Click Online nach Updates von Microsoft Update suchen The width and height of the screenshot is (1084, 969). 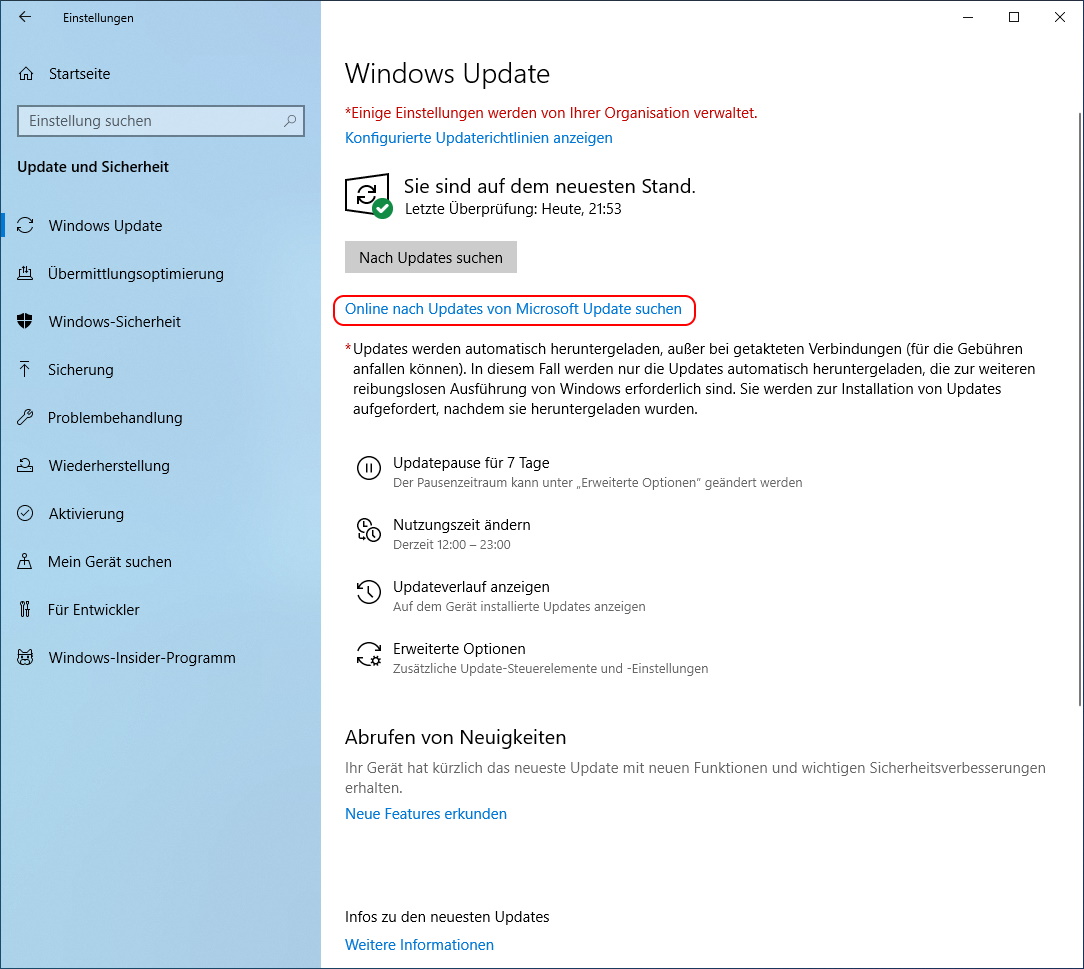coord(513,309)
